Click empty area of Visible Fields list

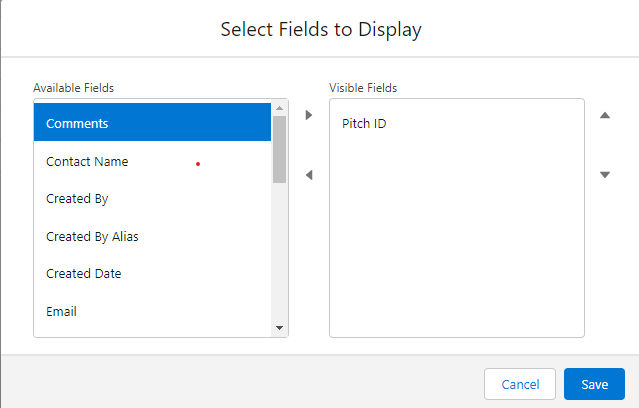point(456,250)
